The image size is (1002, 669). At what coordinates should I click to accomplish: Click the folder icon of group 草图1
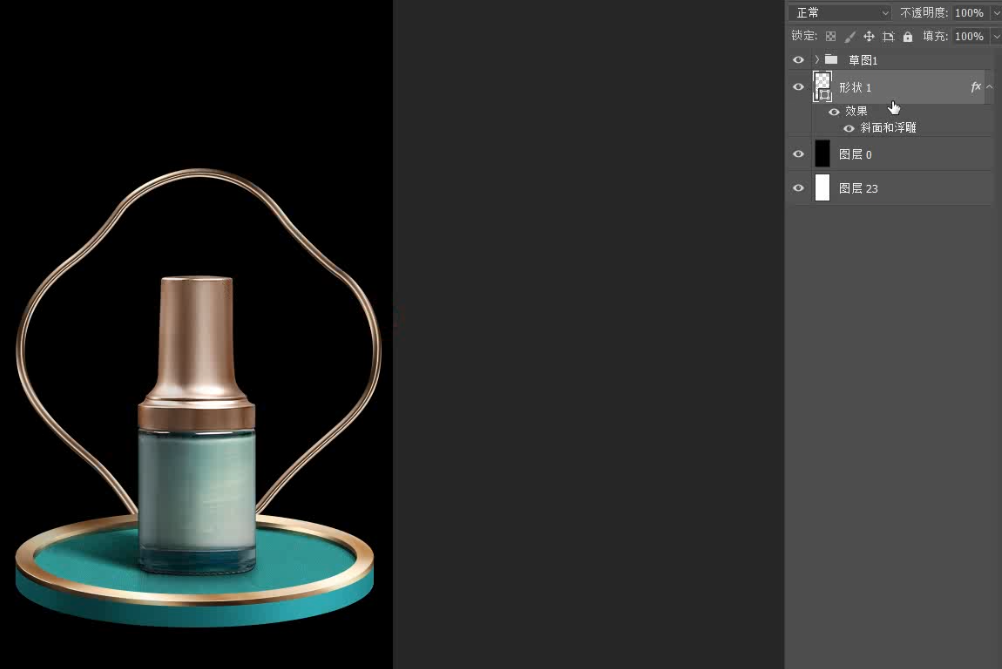[x=831, y=60]
